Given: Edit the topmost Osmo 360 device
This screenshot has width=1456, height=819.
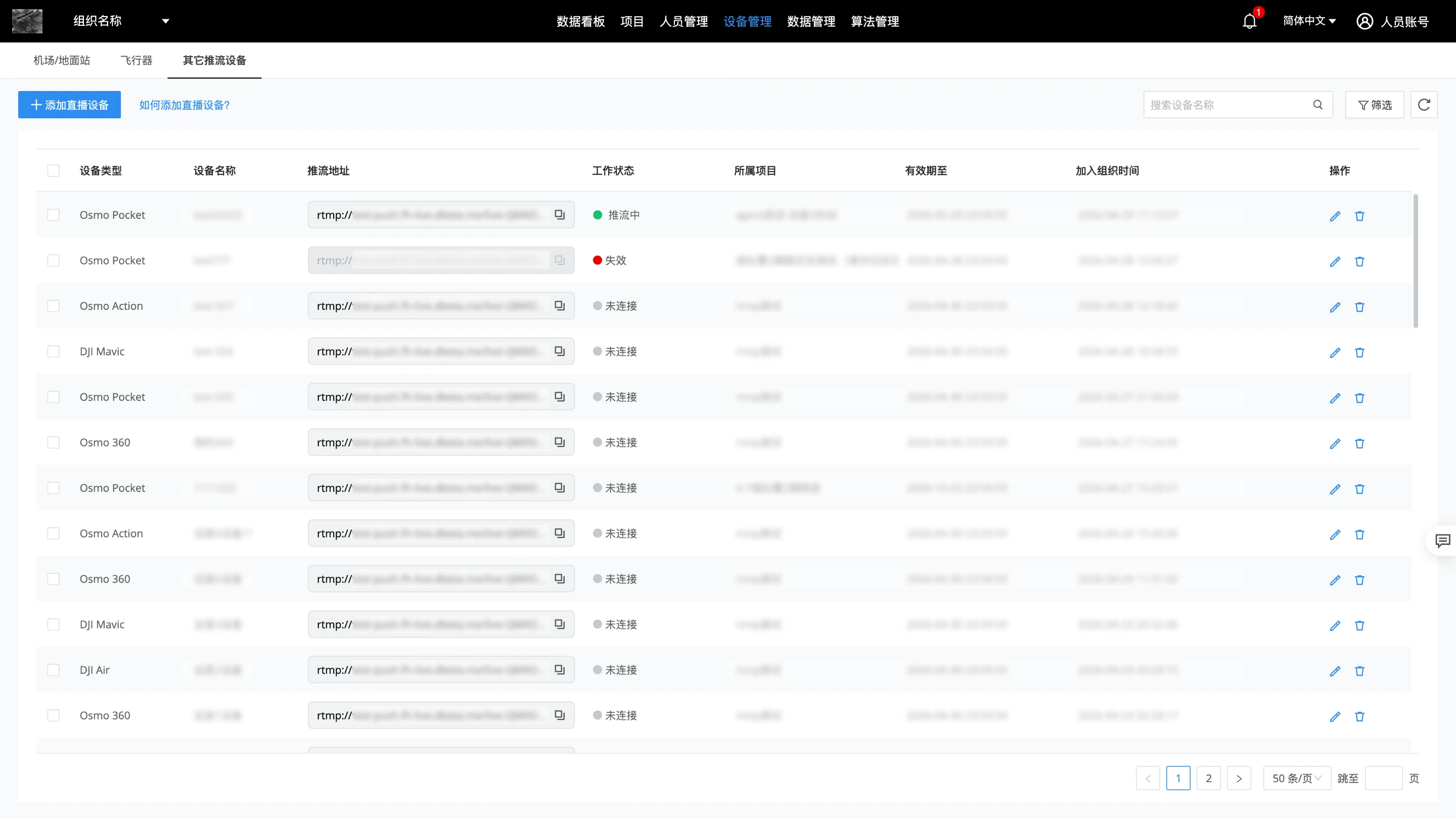Looking at the screenshot, I should [x=1335, y=444].
